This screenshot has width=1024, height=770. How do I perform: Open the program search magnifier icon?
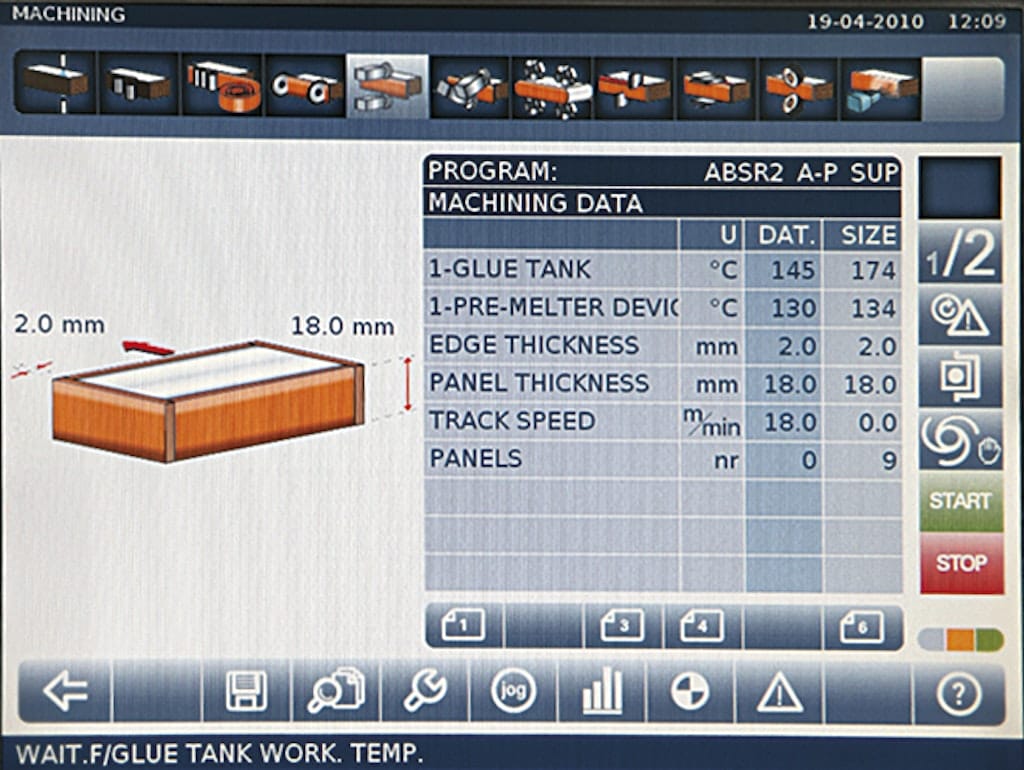[335, 691]
